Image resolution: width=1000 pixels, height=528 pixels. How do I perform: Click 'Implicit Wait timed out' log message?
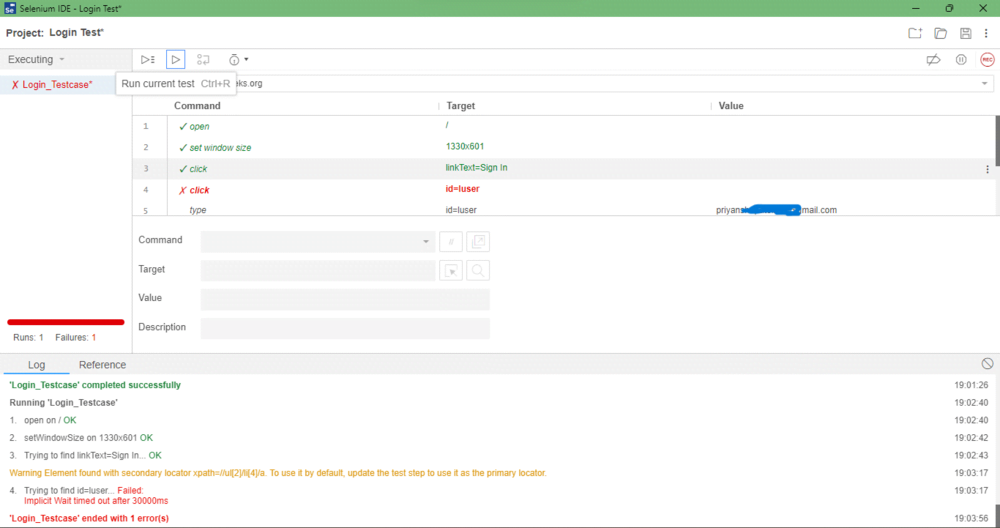tap(96, 501)
